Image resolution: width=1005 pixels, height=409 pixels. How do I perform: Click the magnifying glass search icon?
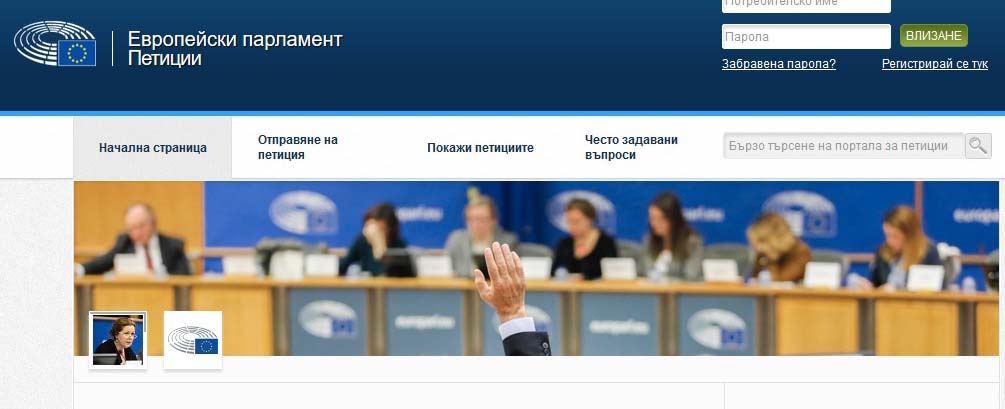tap(978, 146)
